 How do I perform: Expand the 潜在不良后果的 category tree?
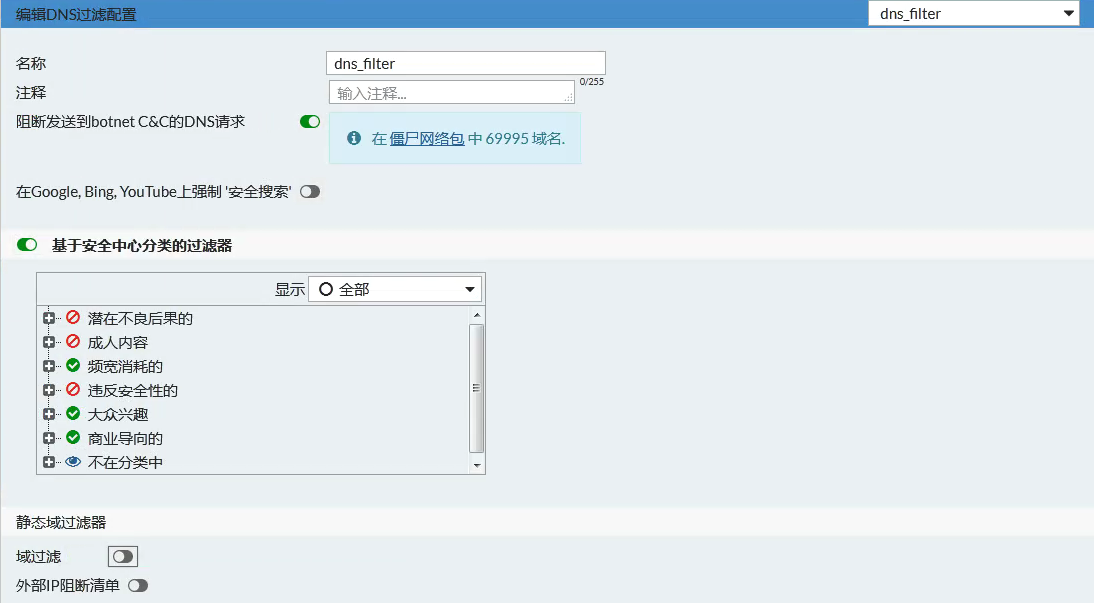tap(49, 318)
